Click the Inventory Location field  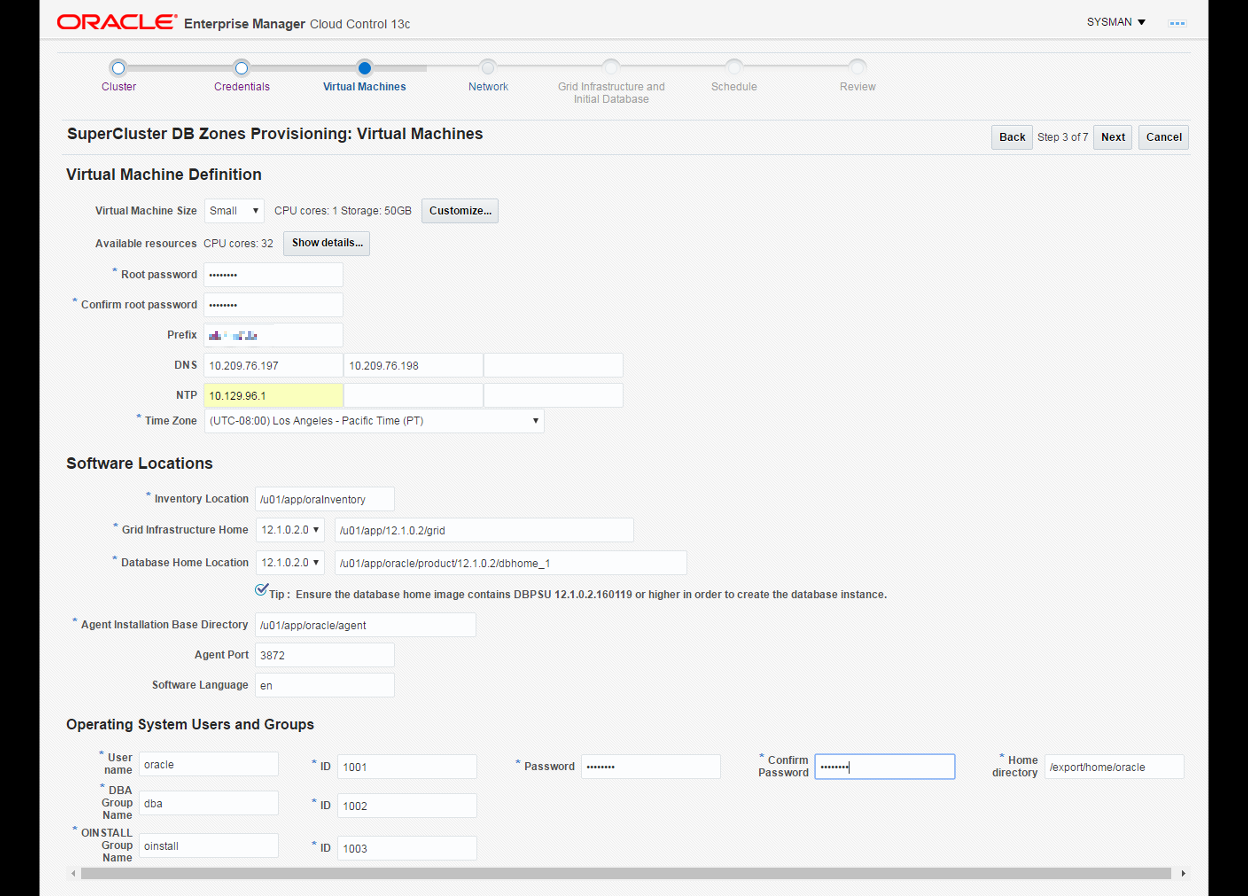click(x=325, y=499)
